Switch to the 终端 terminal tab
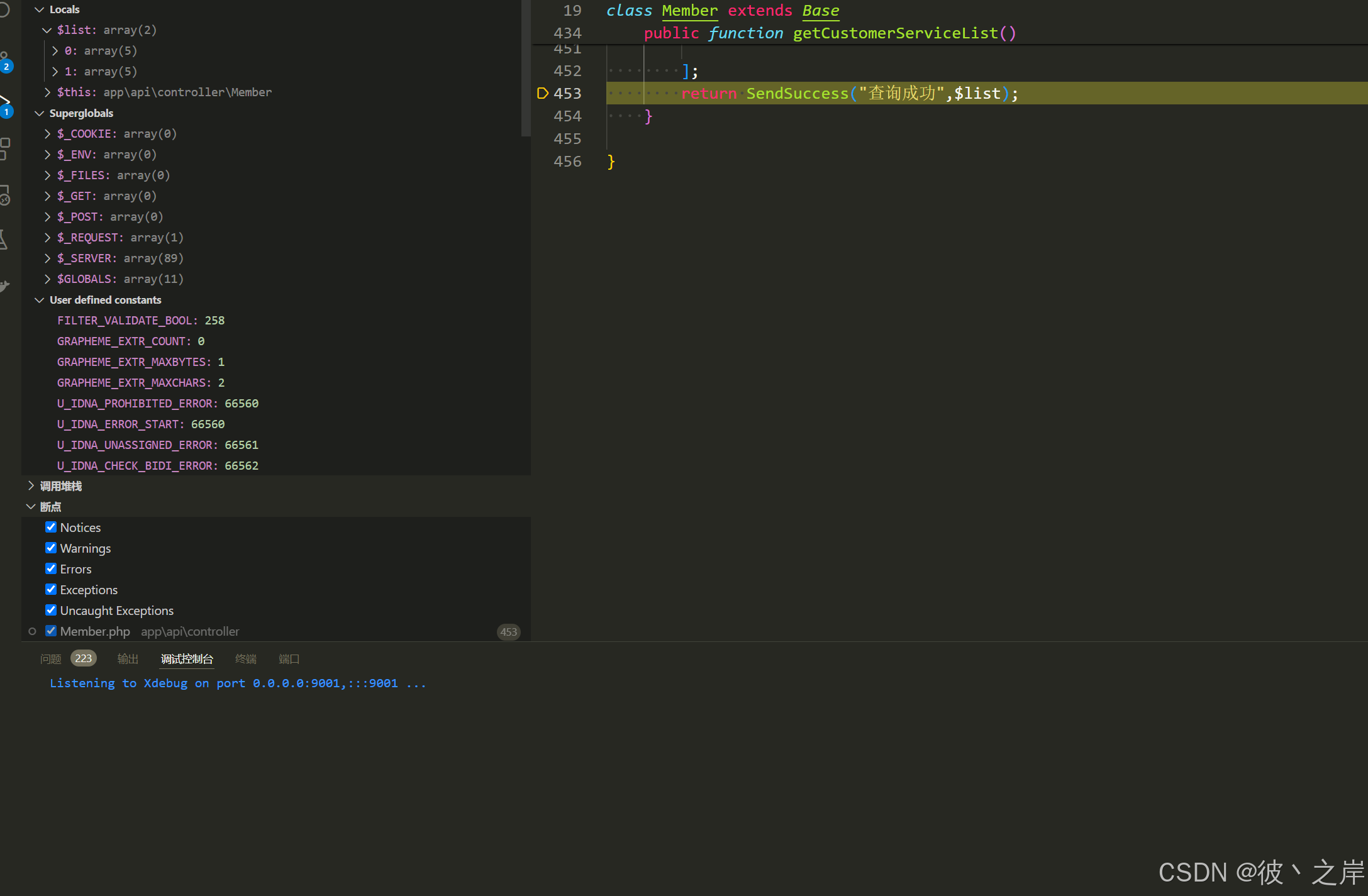Image resolution: width=1368 pixels, height=896 pixels. click(x=246, y=659)
